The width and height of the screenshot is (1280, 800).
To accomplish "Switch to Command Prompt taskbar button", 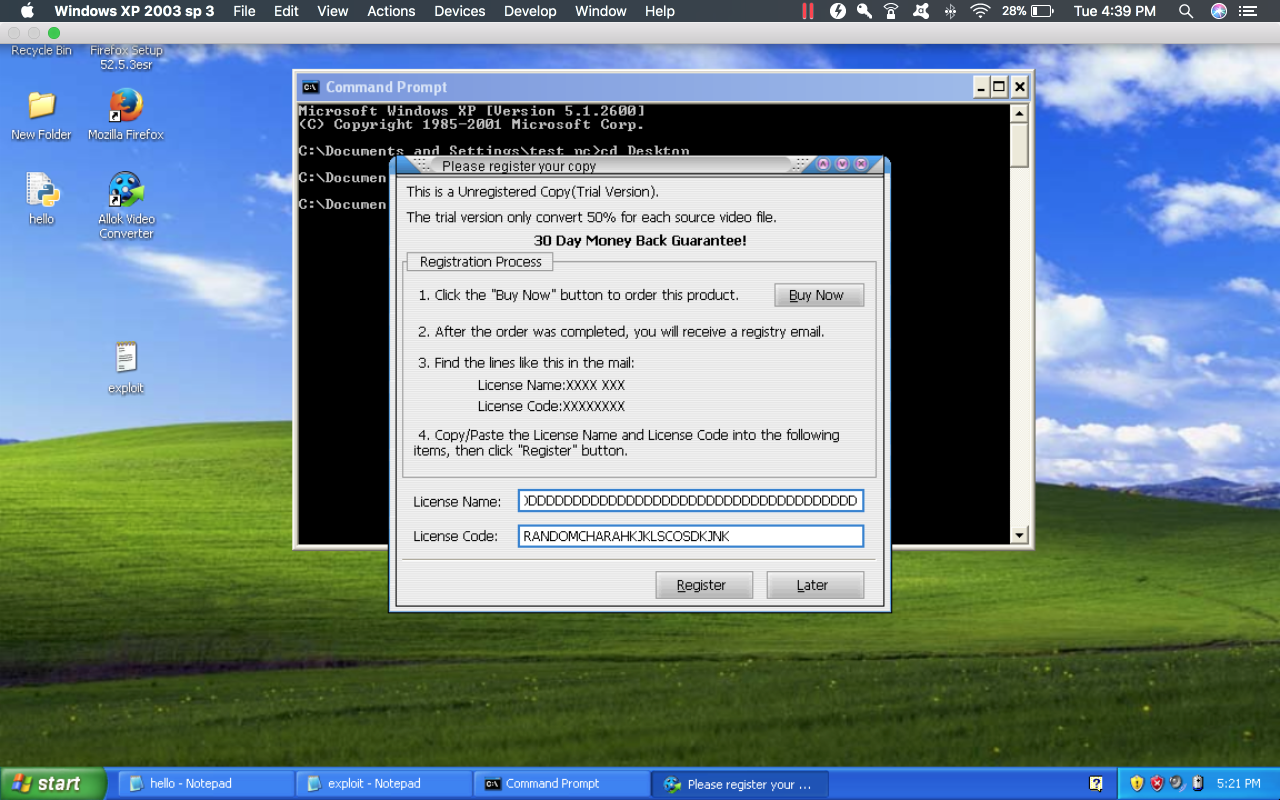I will coord(562,784).
